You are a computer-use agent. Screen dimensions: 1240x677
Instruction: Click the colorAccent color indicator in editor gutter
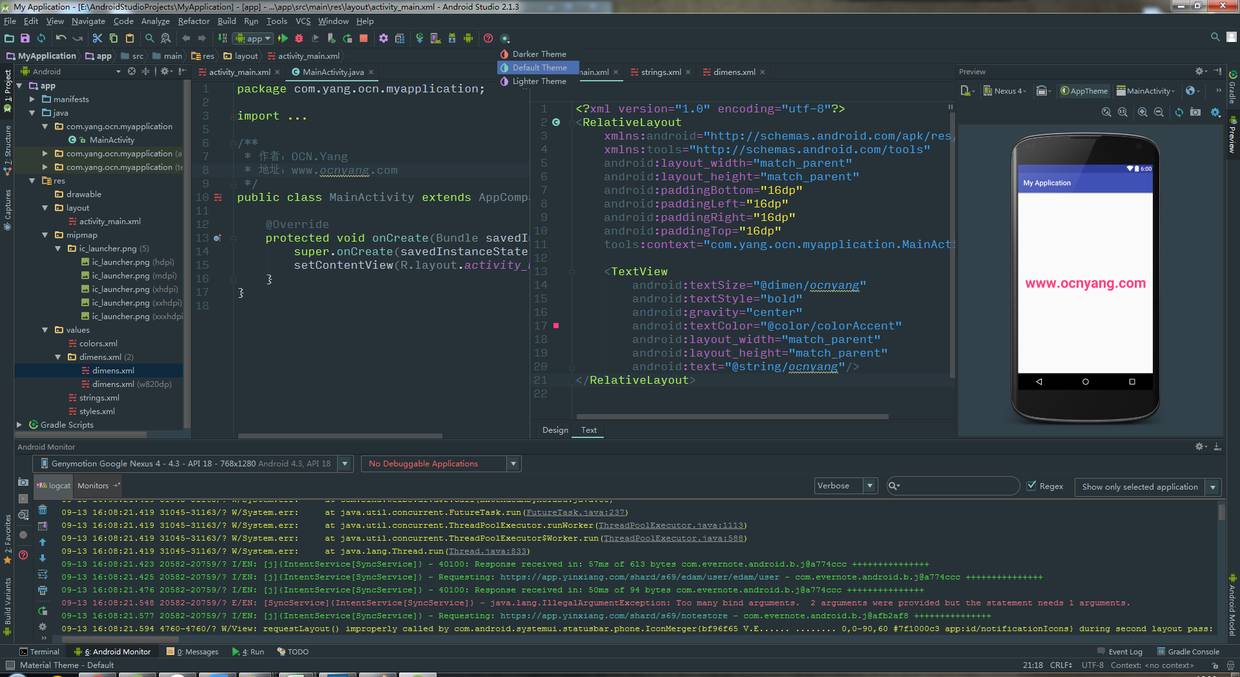tap(557, 325)
